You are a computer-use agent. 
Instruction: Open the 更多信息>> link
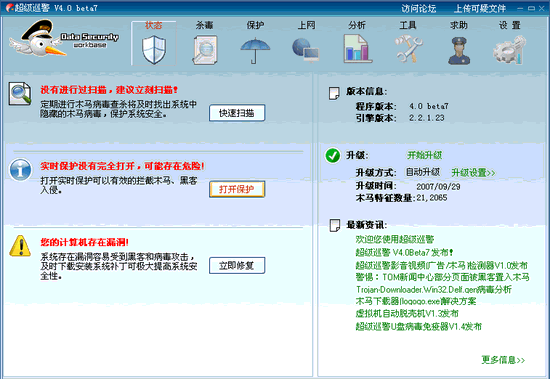[503, 360]
